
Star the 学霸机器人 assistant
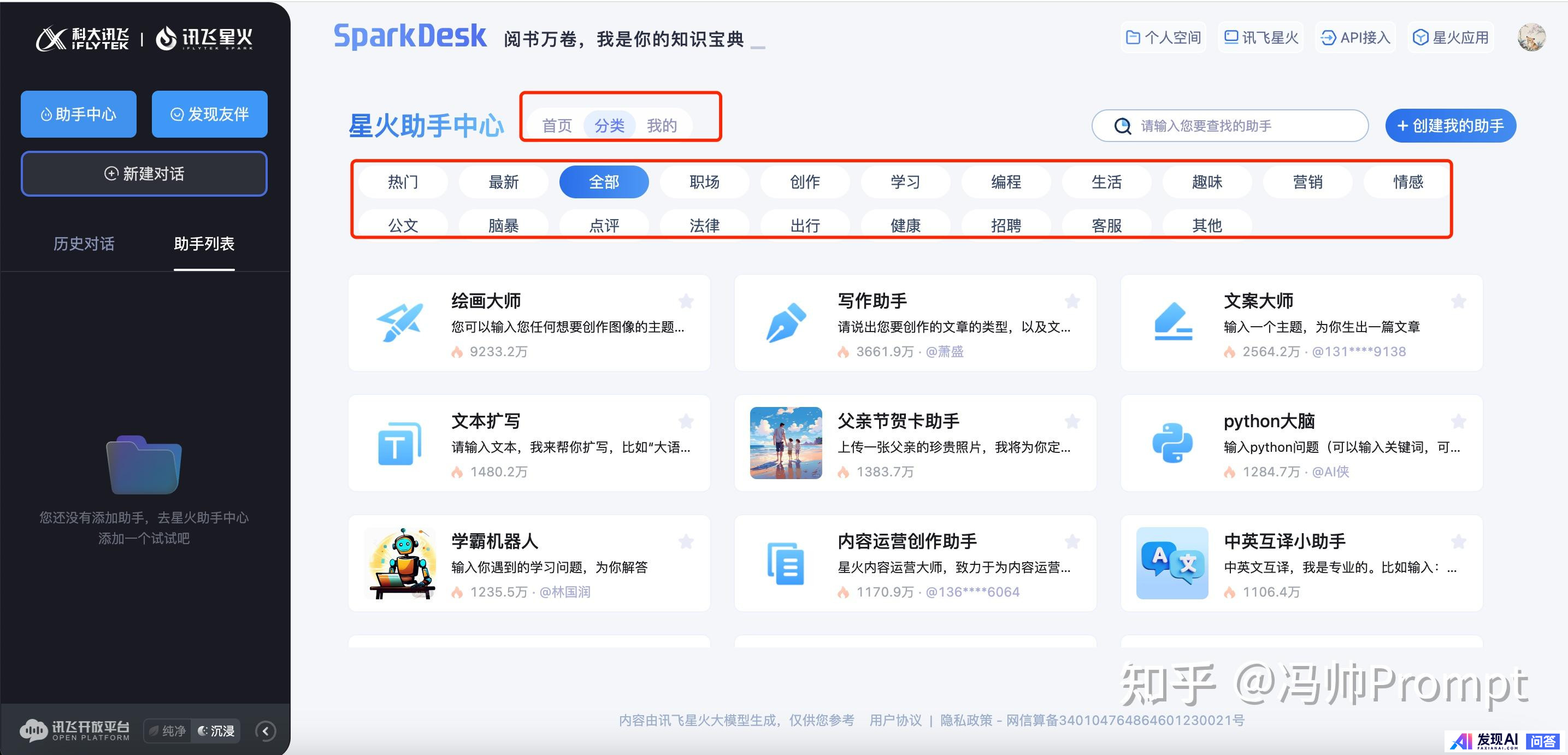[686, 541]
